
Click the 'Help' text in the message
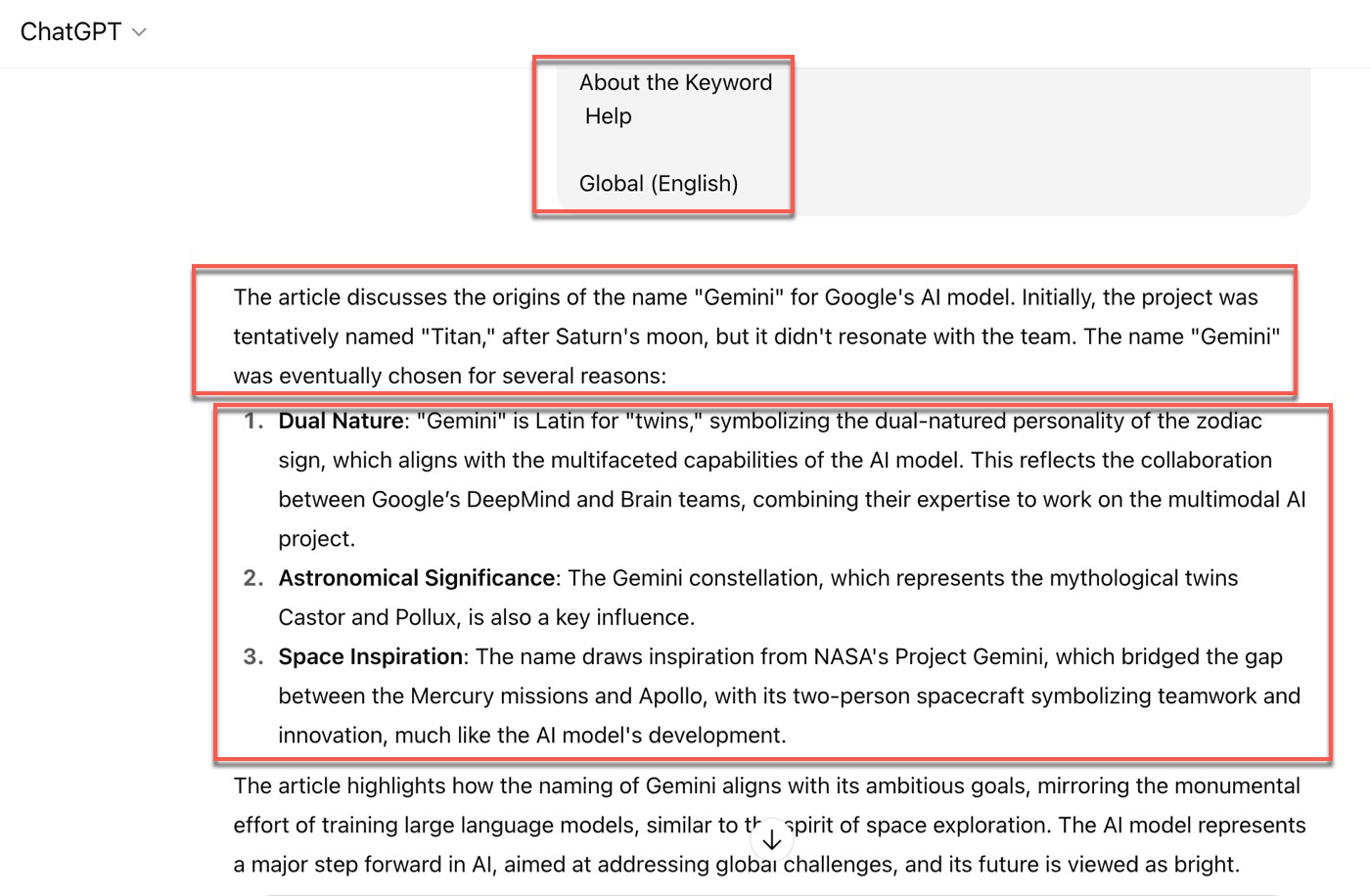click(608, 116)
